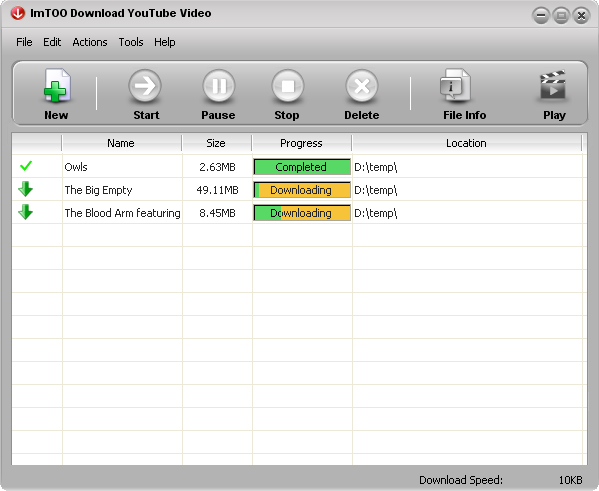Click the New download icon

[56, 86]
